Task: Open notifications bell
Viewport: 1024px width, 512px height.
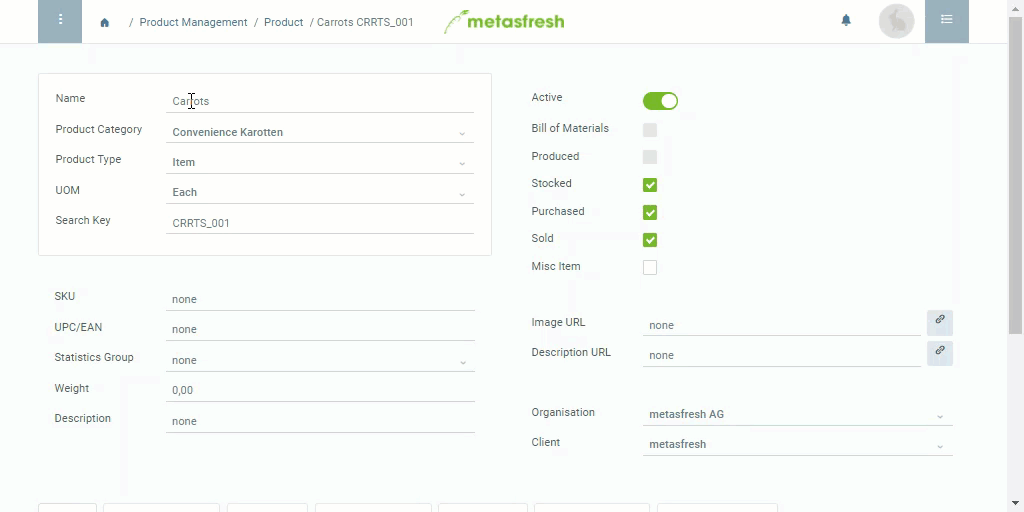Action: pos(846,20)
